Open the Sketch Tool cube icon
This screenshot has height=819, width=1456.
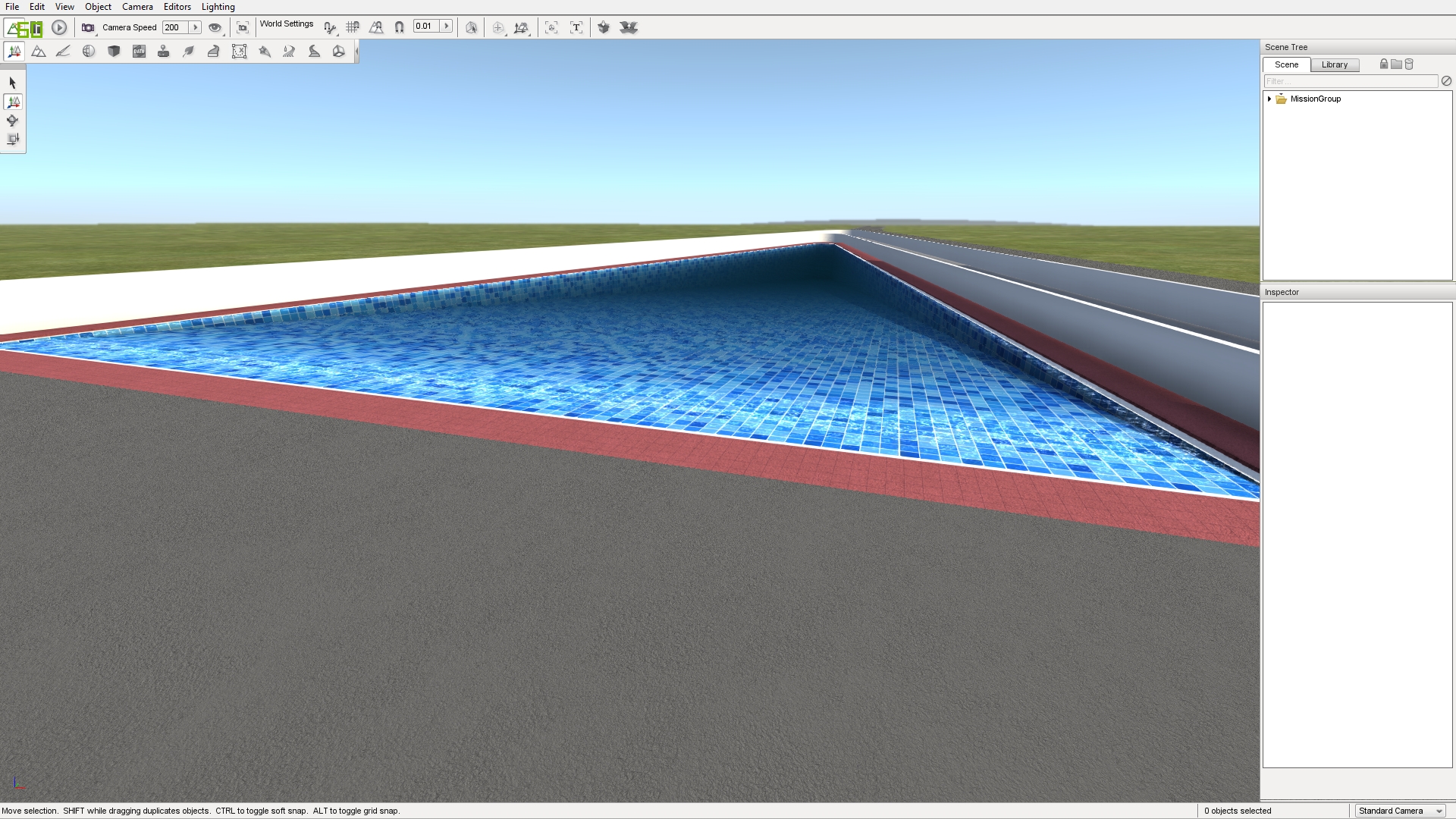pyautogui.click(x=114, y=52)
